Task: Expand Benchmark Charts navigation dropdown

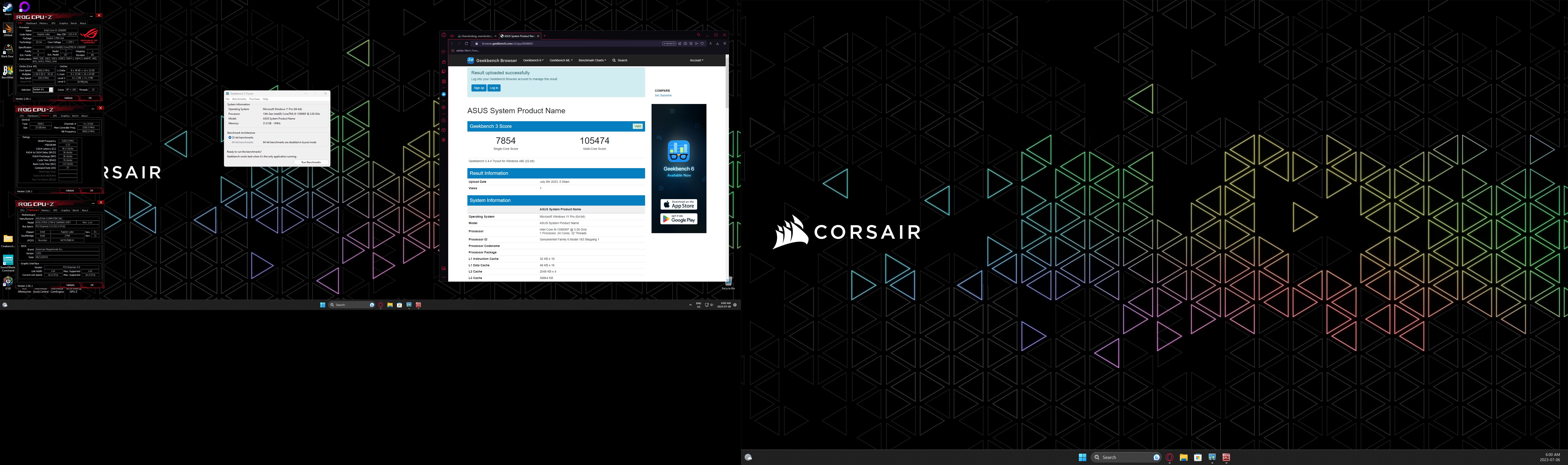Action: click(x=592, y=60)
